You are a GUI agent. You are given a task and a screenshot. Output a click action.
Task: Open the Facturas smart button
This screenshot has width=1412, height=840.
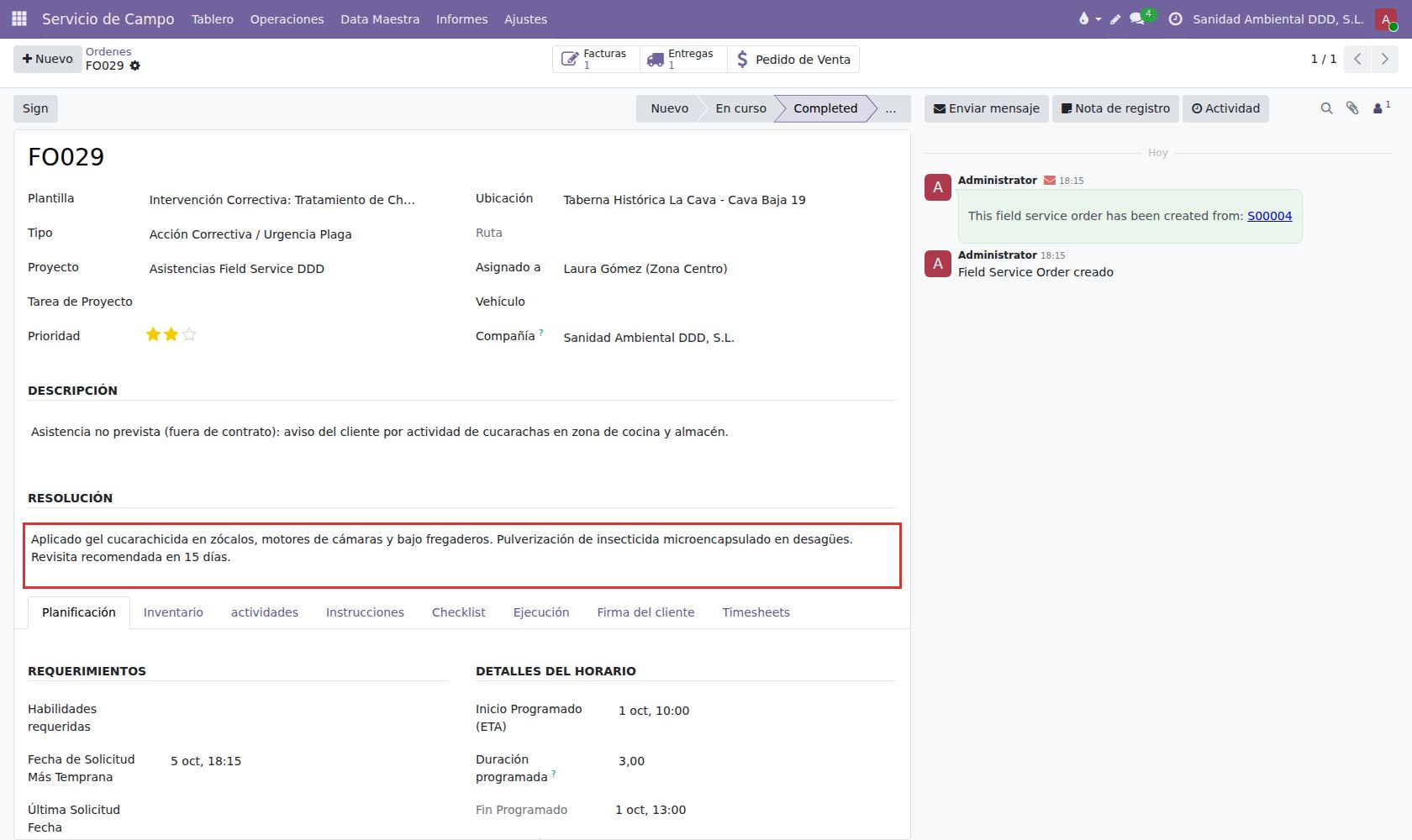click(596, 59)
